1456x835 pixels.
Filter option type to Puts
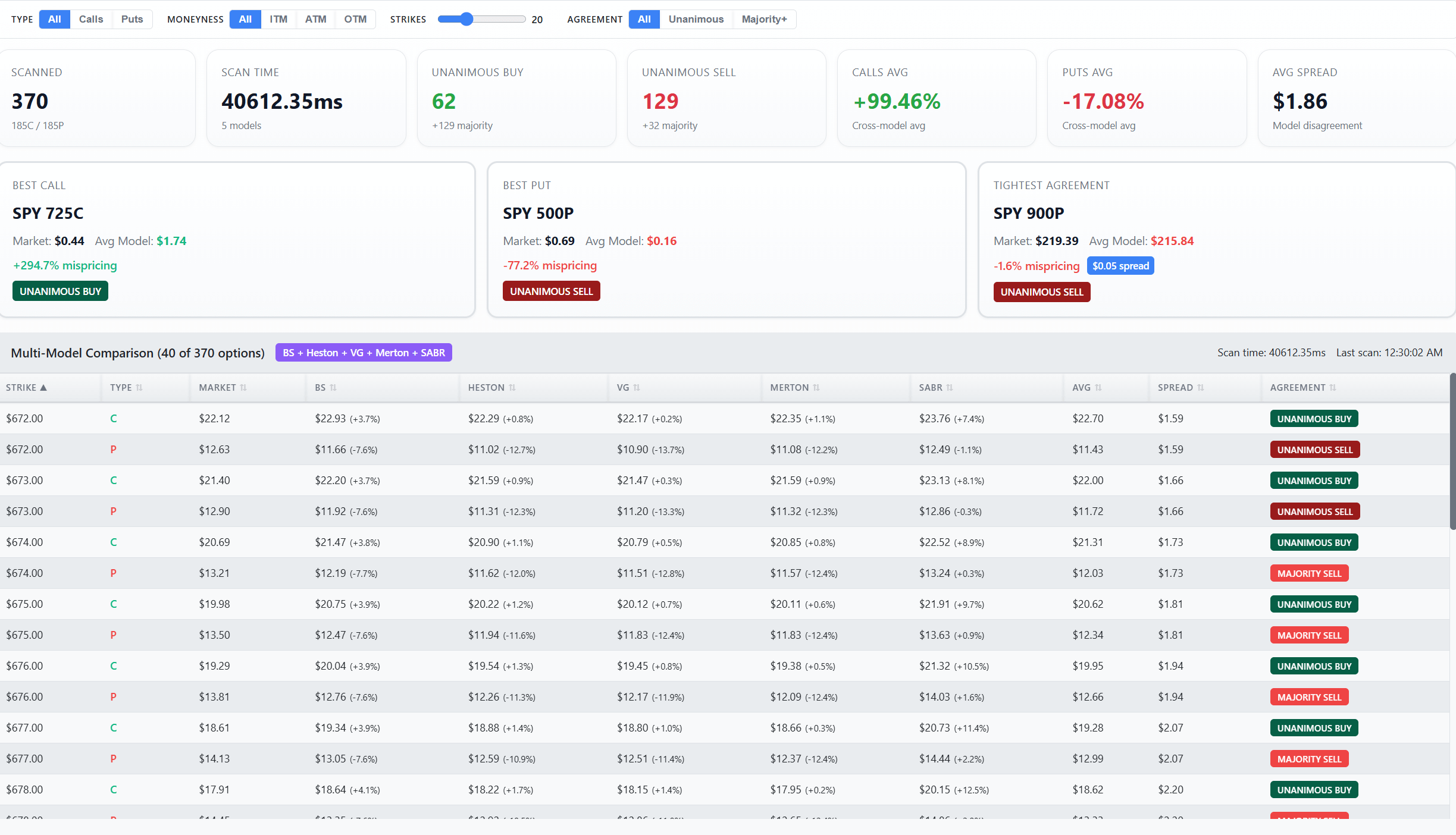(132, 19)
